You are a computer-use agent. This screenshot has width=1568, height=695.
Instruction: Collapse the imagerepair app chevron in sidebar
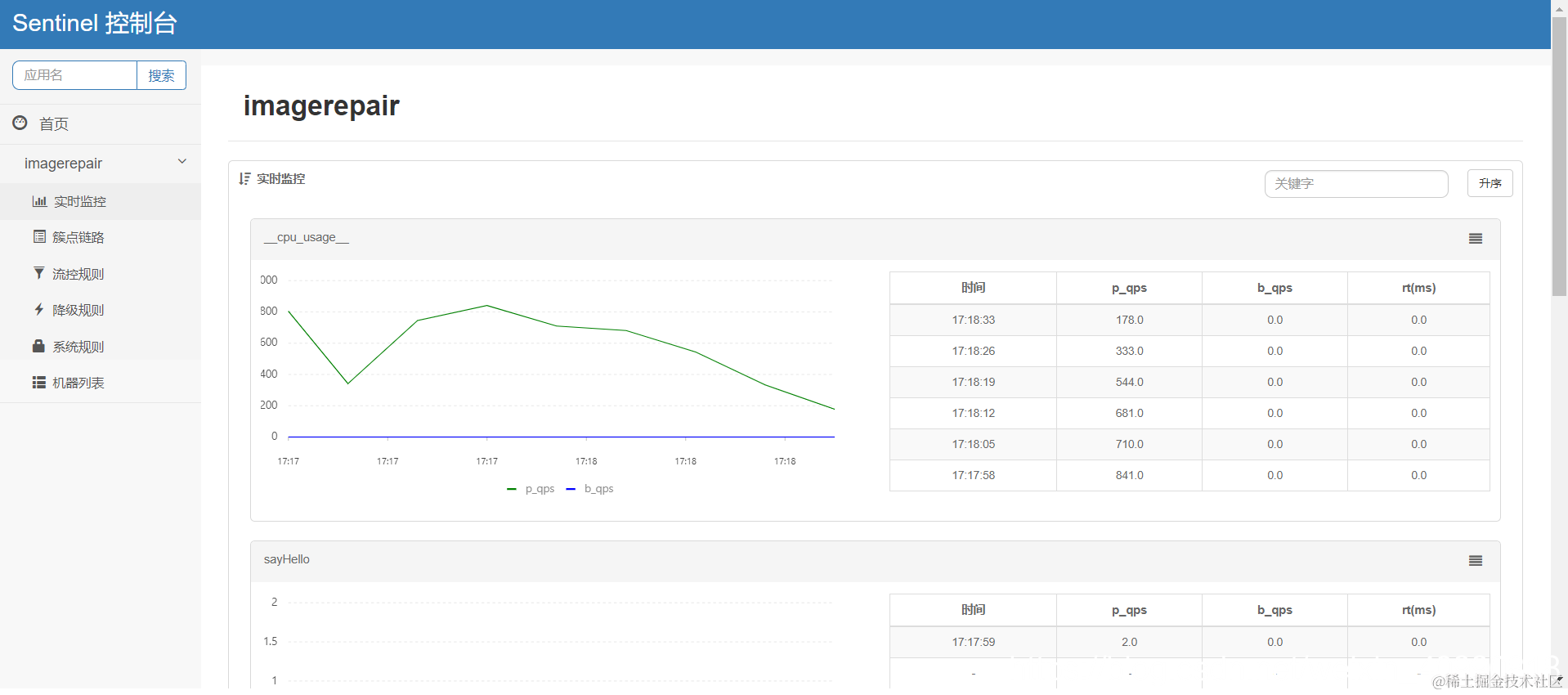click(x=182, y=161)
